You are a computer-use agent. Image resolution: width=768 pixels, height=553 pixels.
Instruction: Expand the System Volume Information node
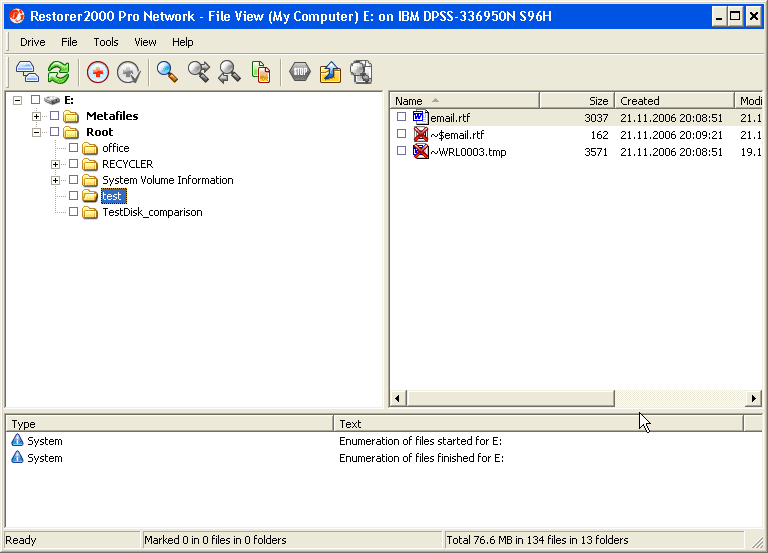click(x=55, y=181)
